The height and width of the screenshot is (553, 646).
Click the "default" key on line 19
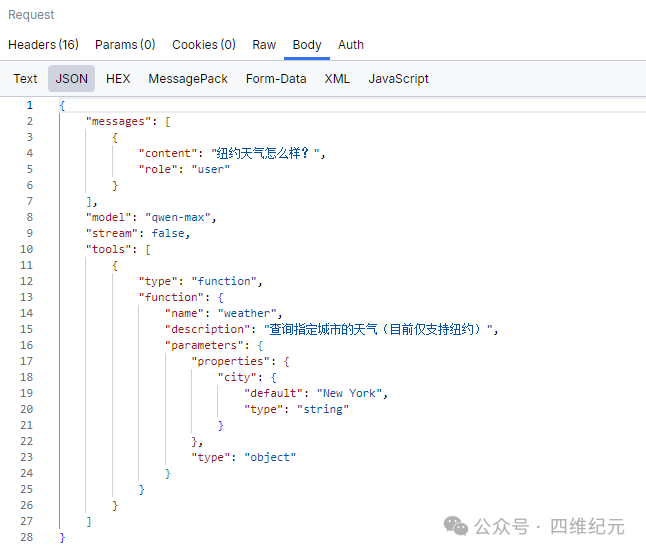pyautogui.click(x=273, y=393)
